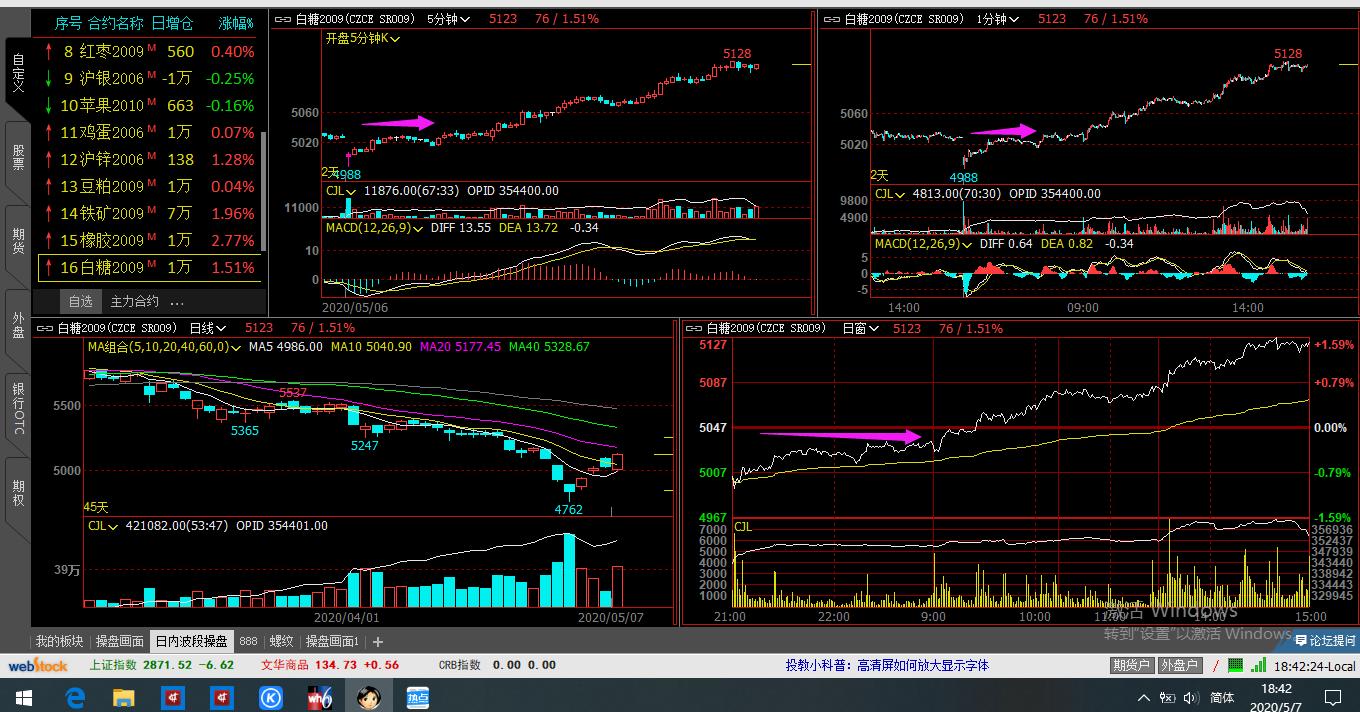Open the 螺纹 page tab
The width and height of the screenshot is (1360, 712).
point(282,642)
